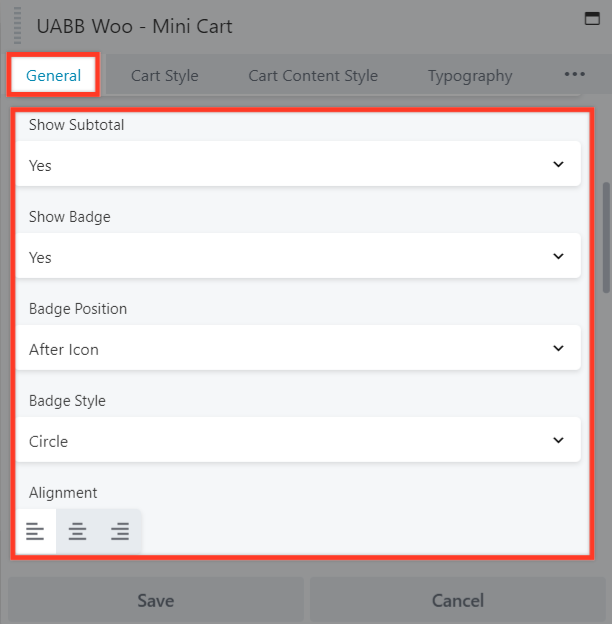
Task: Click the expand panel icon in header
Action: pos(591,18)
